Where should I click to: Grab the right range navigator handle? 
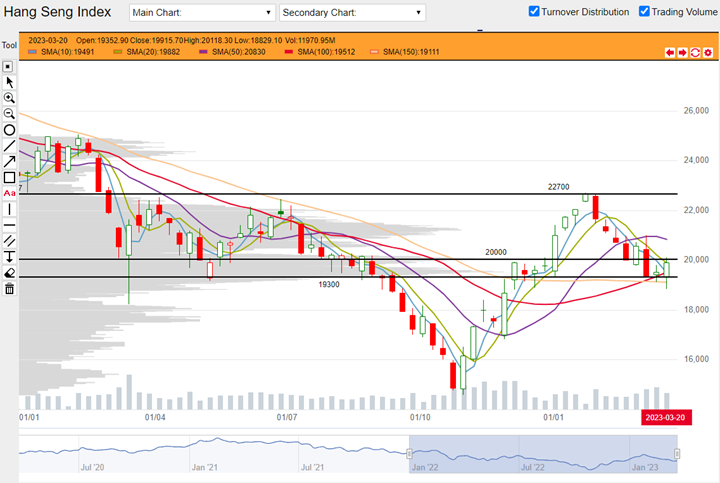[x=677, y=454]
